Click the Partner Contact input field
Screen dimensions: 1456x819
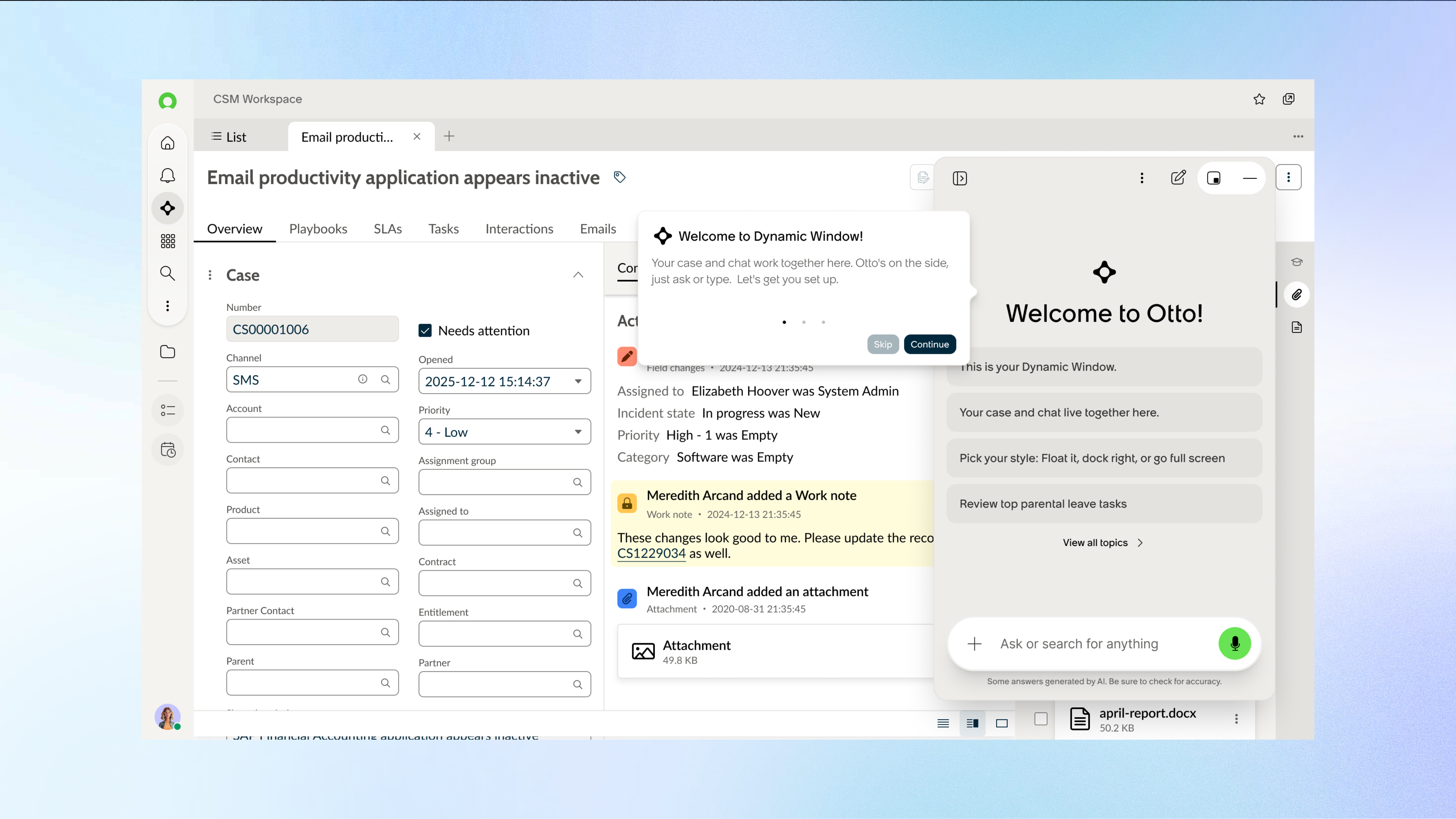pos(312,633)
